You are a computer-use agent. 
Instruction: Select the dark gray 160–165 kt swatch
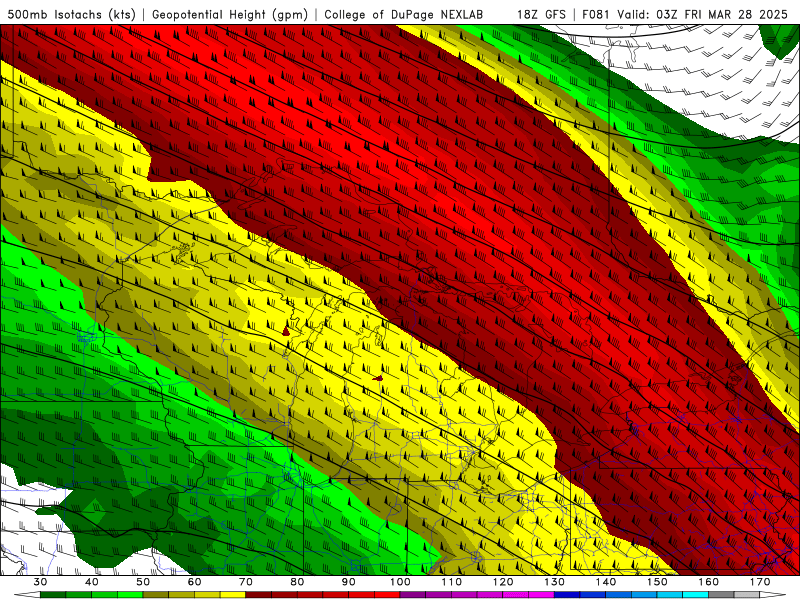[x=721, y=595]
